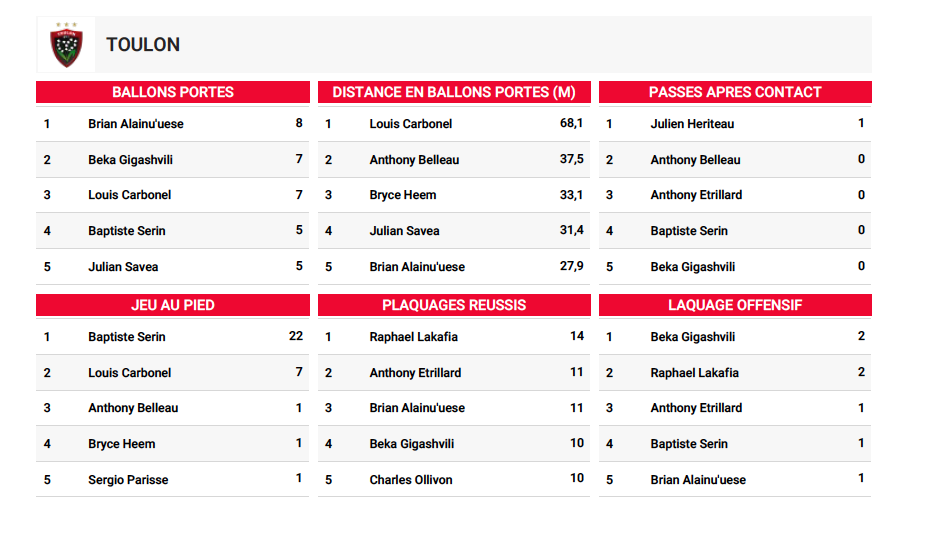
Task: Click Sergio Parisse in Jeu Au Pied
Action: pos(128,480)
